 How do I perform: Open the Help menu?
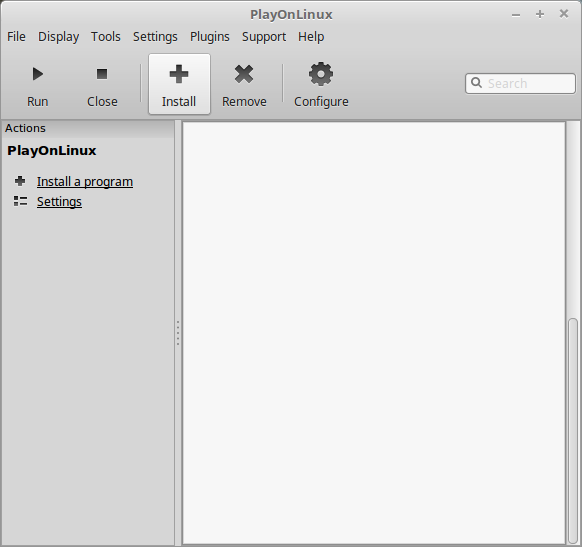[x=311, y=37]
